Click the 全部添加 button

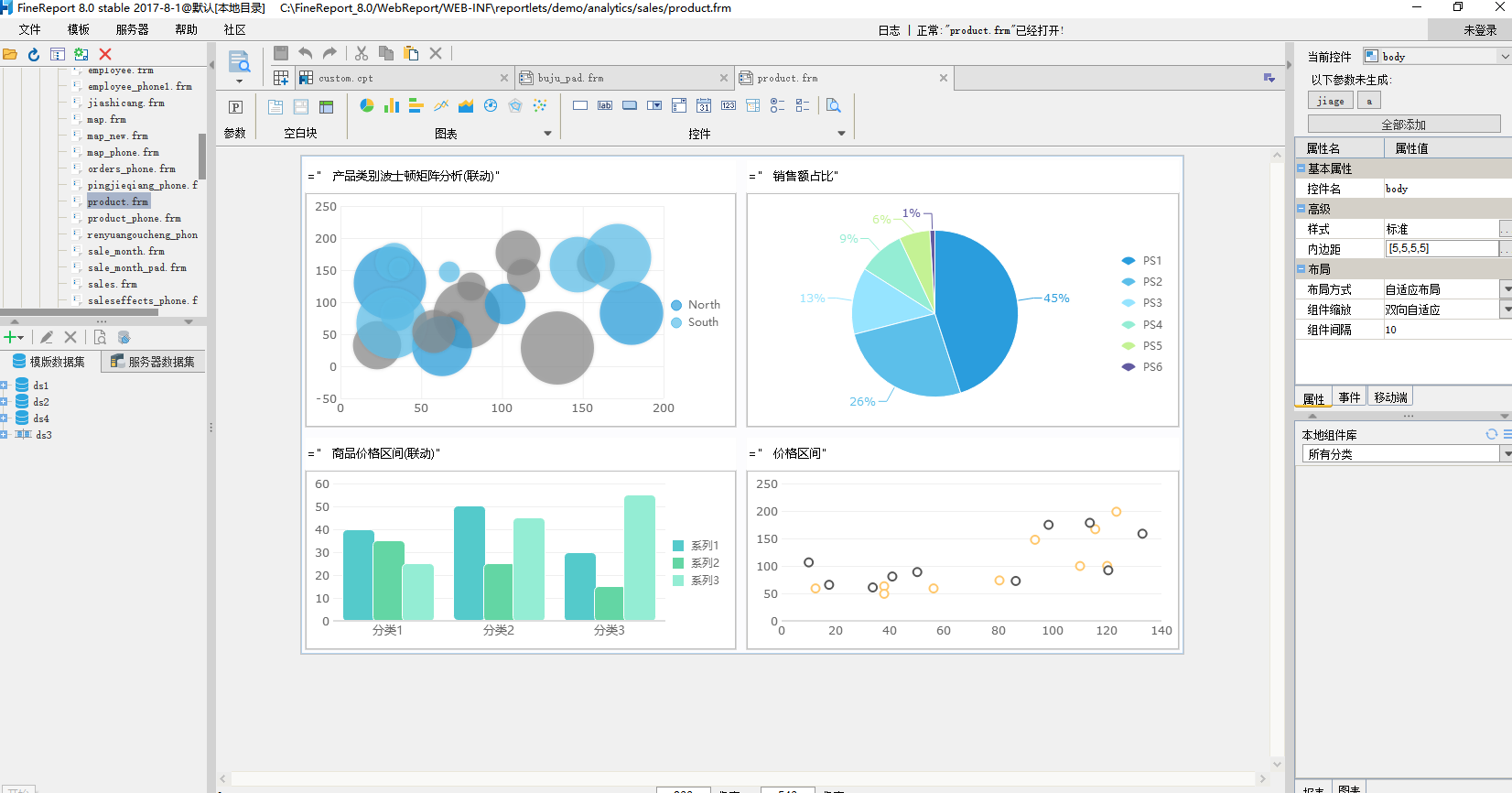[x=1403, y=124]
